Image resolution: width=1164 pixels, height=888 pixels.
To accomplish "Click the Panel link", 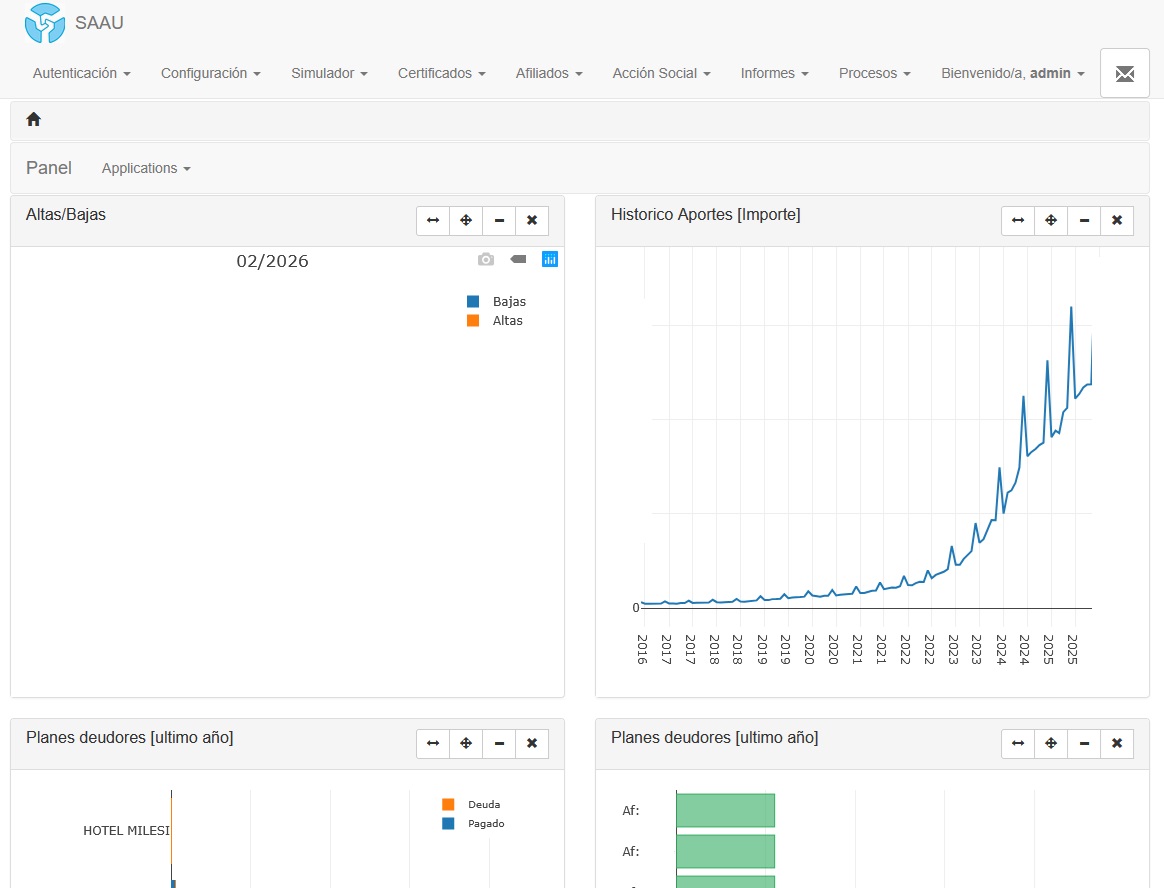I will click(x=49, y=168).
